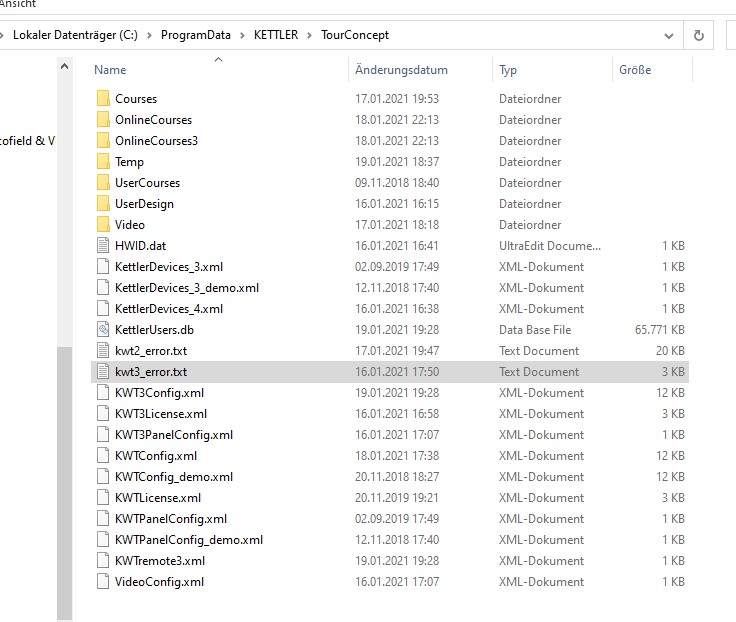Select the OnlineCourses folder icon
This screenshot has height=622, width=736.
pos(103,120)
